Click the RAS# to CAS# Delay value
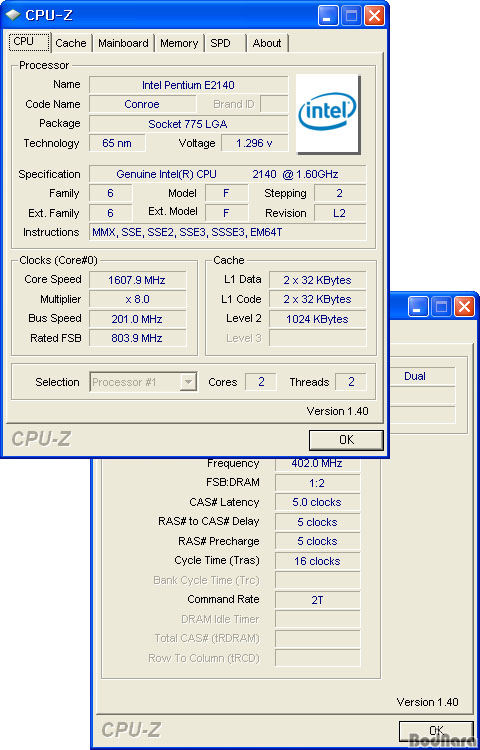Image resolution: width=480 pixels, height=750 pixels. click(317, 522)
